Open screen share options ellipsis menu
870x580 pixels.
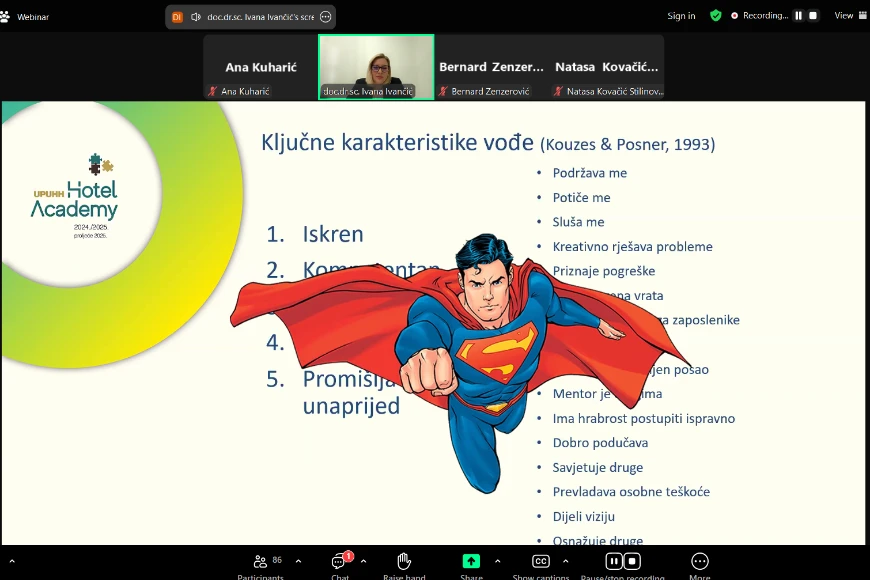[x=325, y=17]
